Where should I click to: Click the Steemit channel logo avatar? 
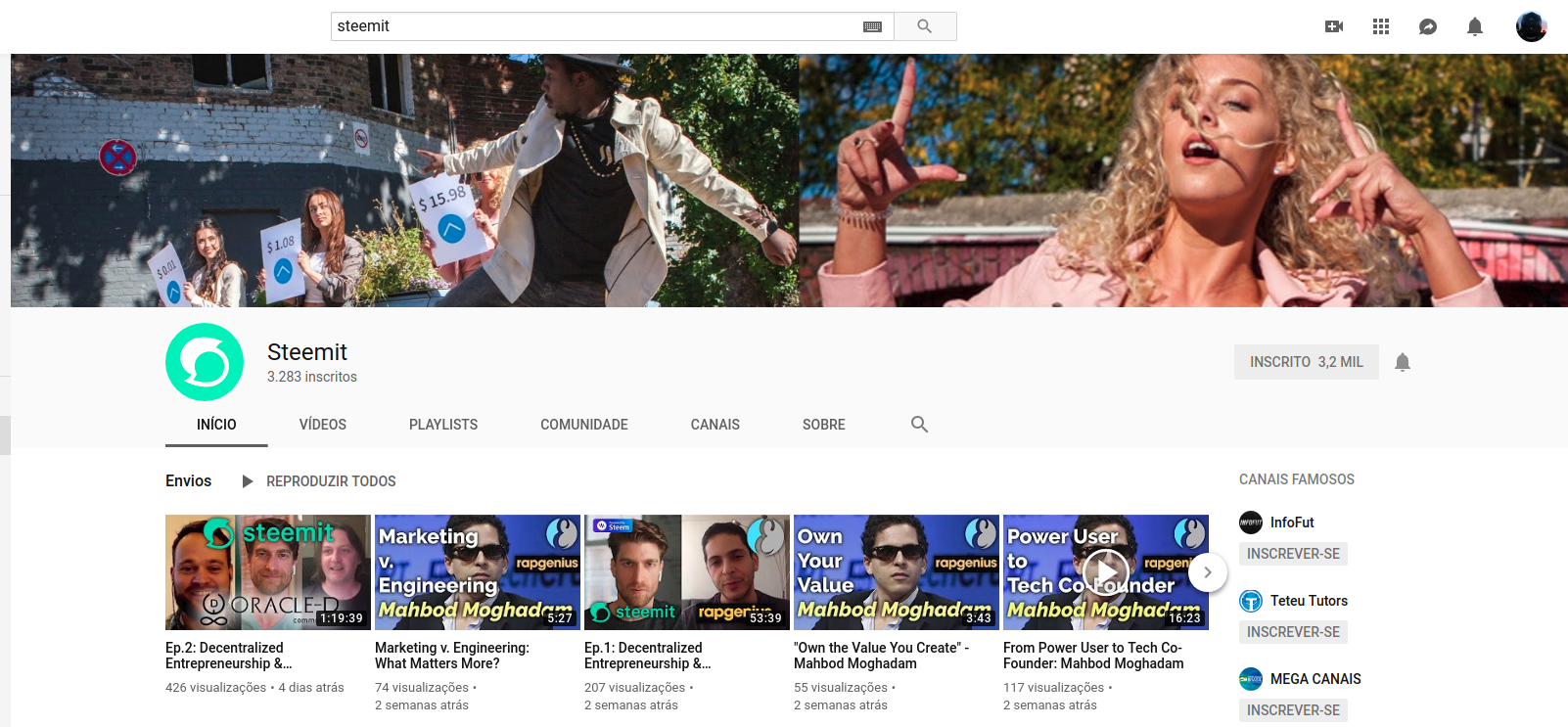(x=205, y=362)
